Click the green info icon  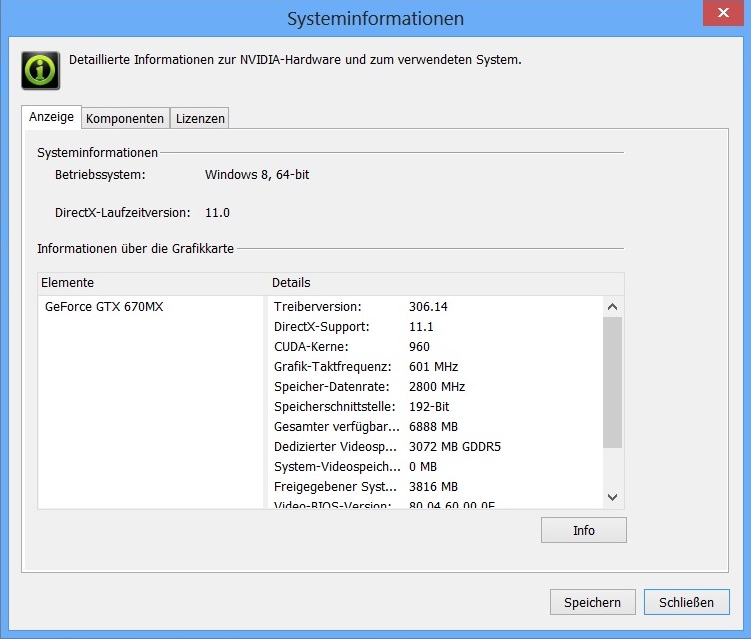pos(41,70)
